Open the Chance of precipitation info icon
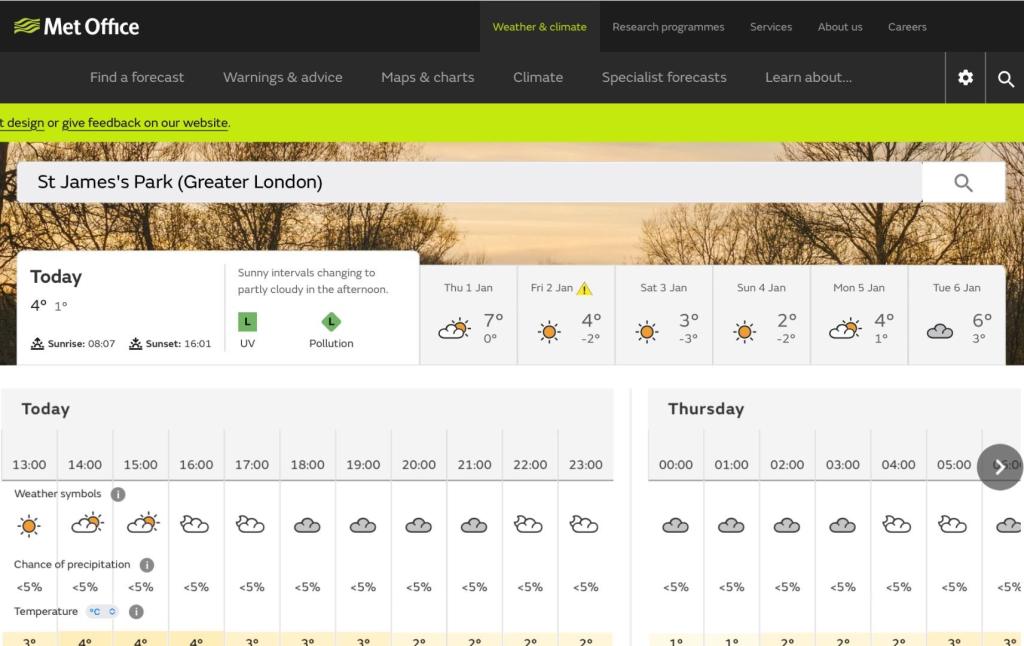 coord(147,565)
